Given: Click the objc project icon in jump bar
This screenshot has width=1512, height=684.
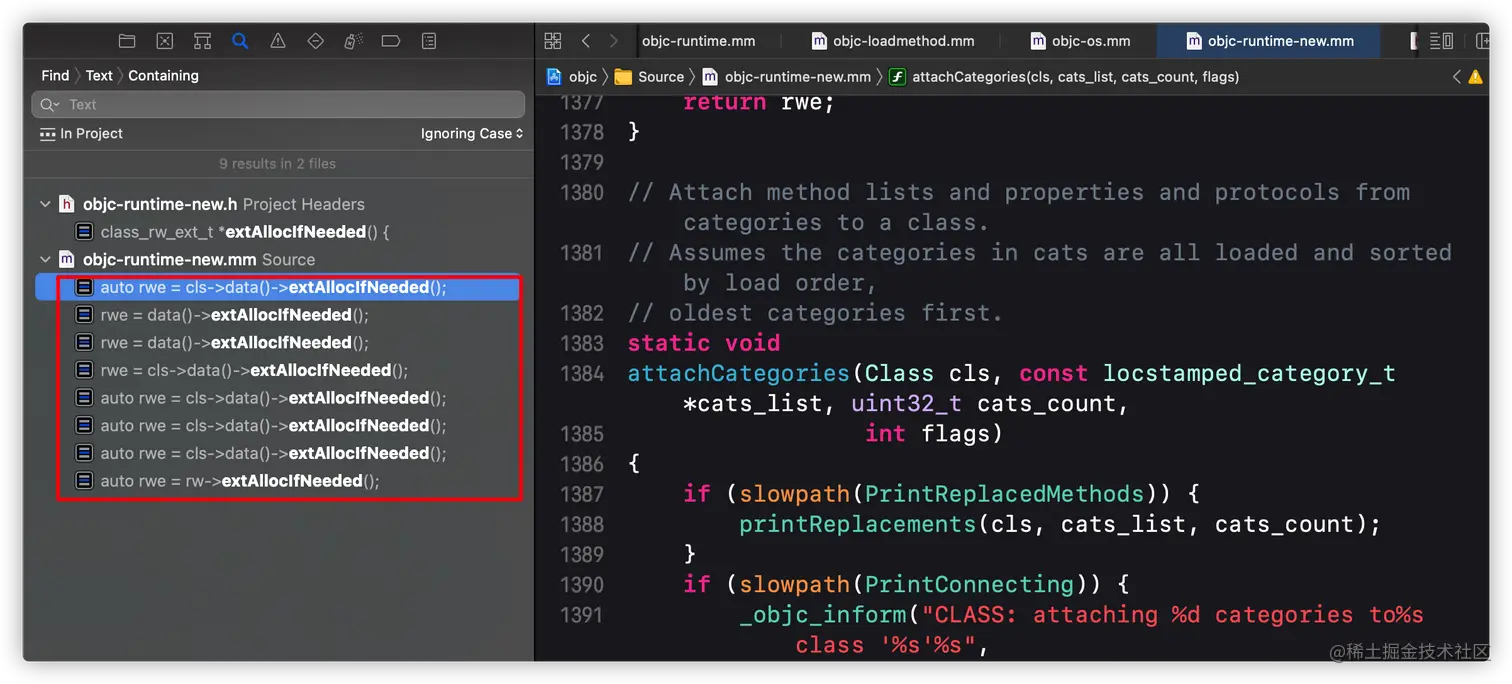Looking at the screenshot, I should (x=553, y=77).
